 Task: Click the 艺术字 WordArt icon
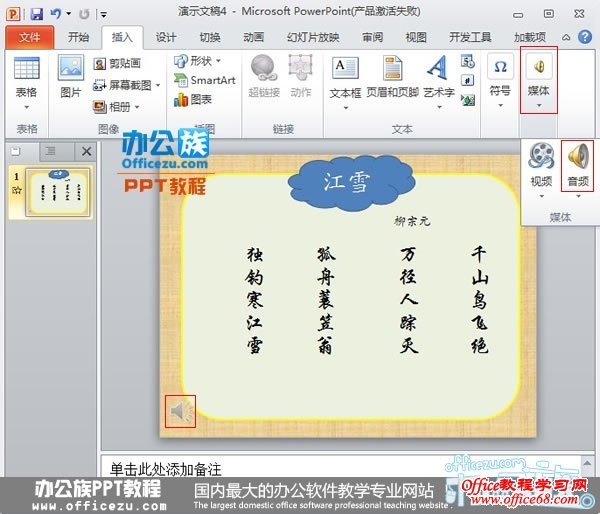point(439,68)
